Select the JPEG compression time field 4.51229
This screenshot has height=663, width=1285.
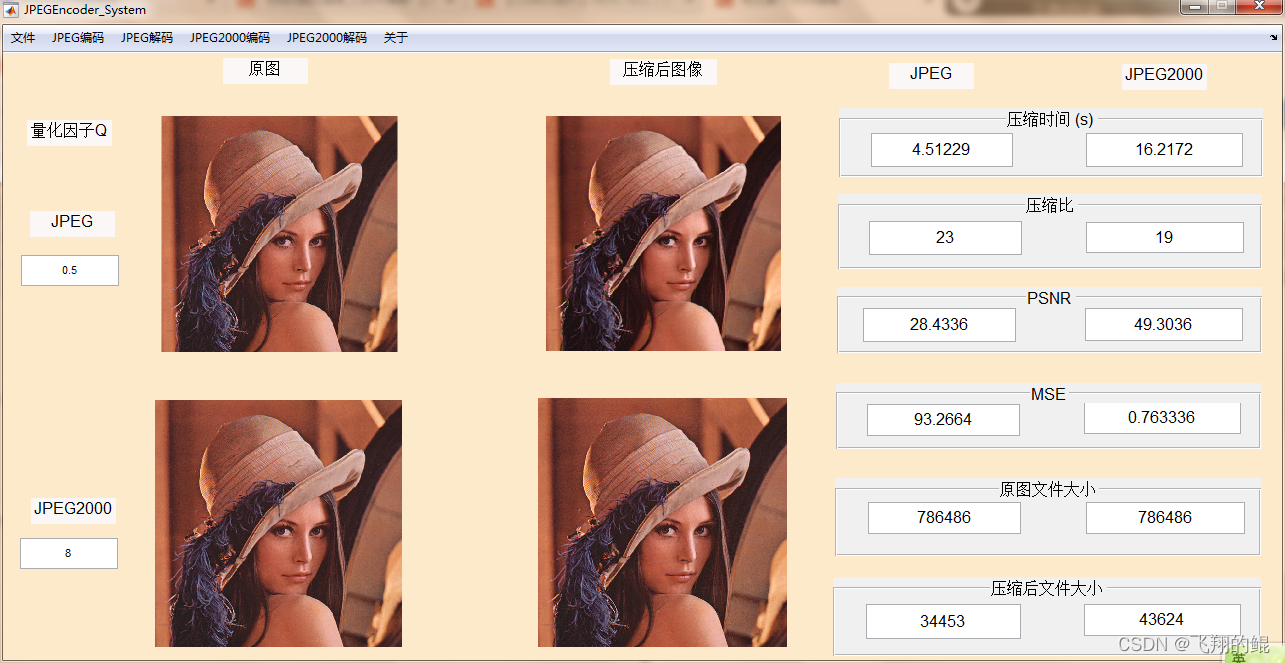tap(942, 150)
